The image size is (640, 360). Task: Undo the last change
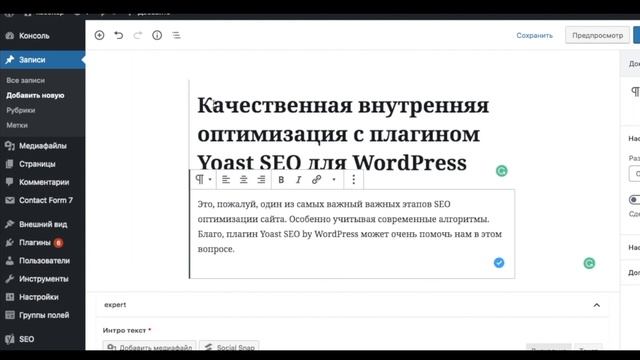(118, 35)
